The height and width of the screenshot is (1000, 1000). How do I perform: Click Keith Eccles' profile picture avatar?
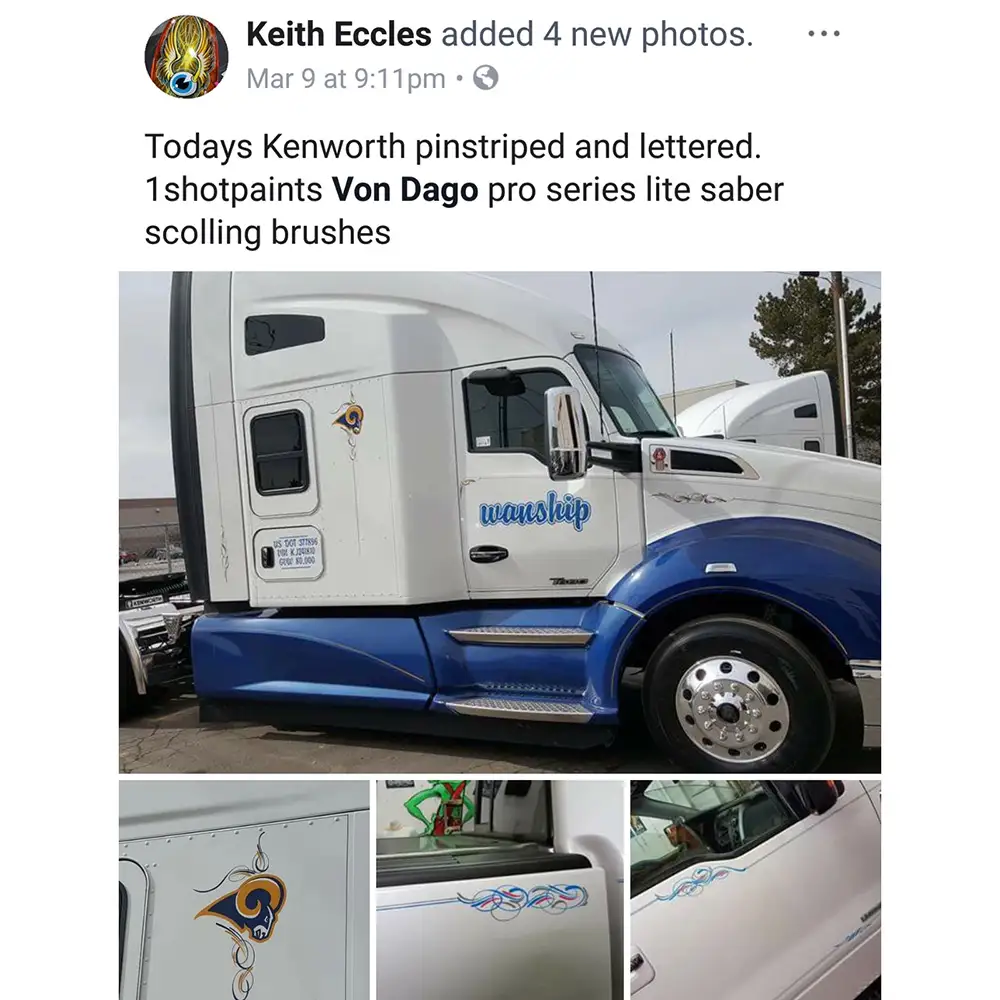(187, 56)
